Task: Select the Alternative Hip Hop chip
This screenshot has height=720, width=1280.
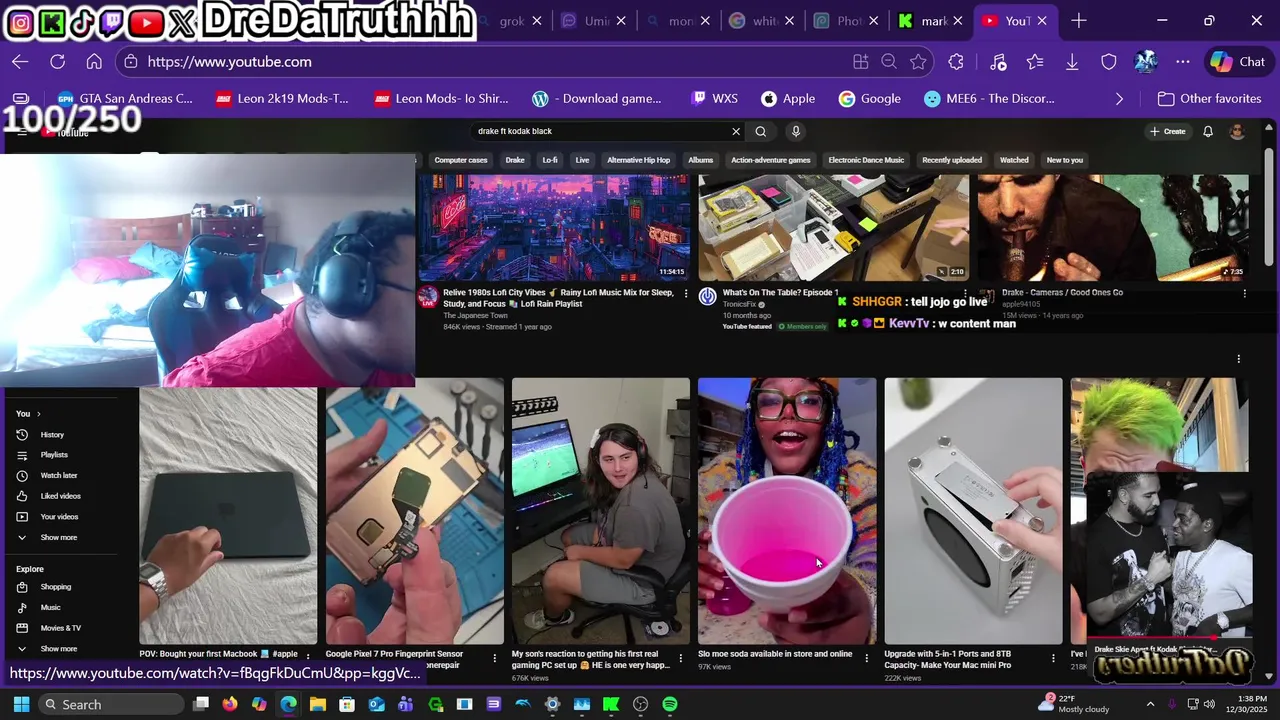Action: (638, 160)
